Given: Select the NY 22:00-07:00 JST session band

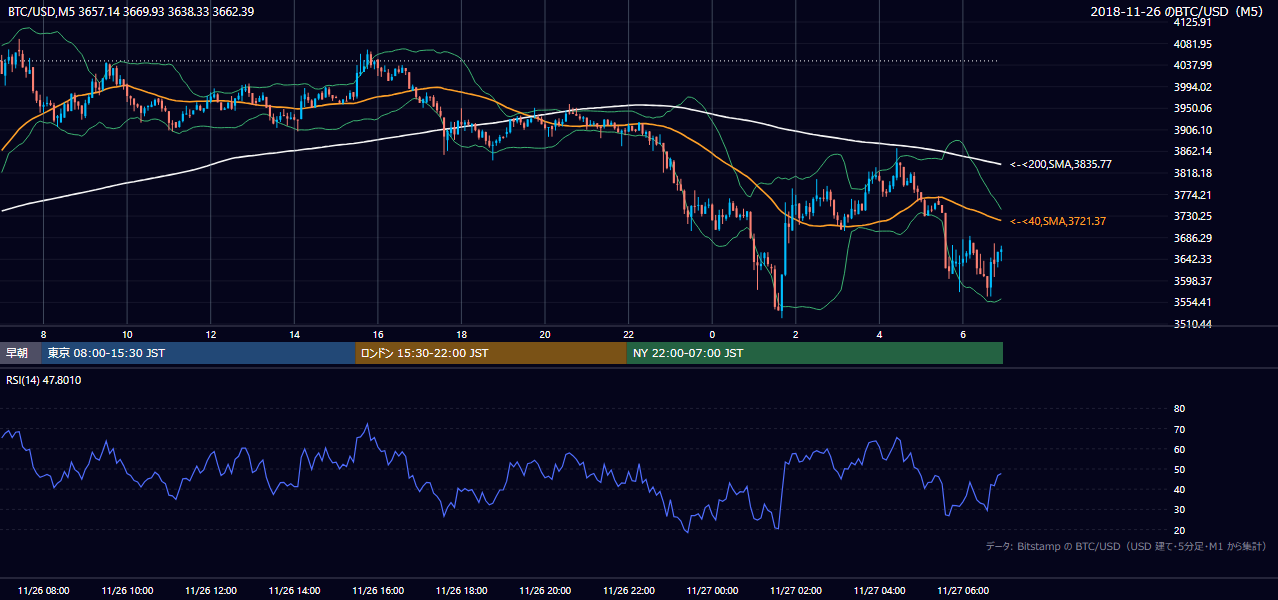Looking at the screenshot, I should pos(815,353).
